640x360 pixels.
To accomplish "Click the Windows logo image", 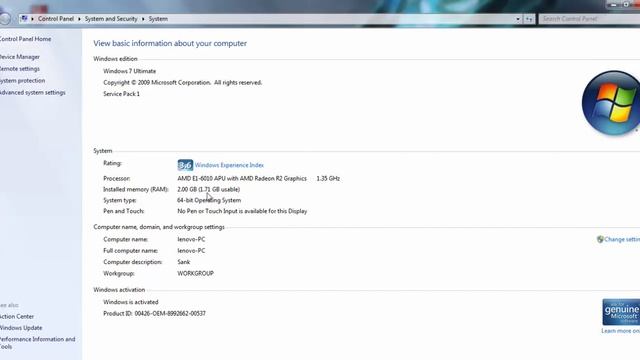I will pos(611,103).
